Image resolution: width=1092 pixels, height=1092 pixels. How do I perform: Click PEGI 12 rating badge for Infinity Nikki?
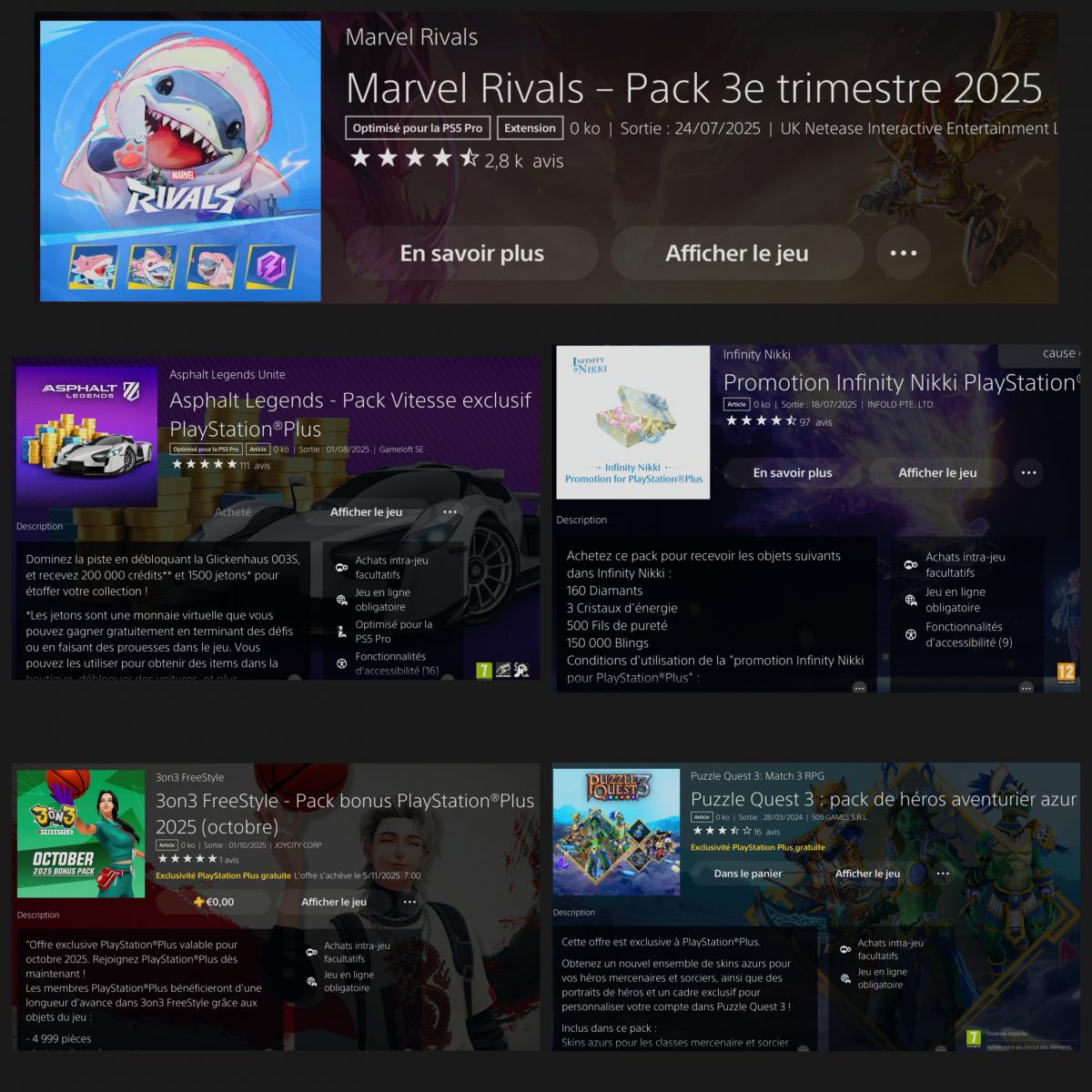1066,672
